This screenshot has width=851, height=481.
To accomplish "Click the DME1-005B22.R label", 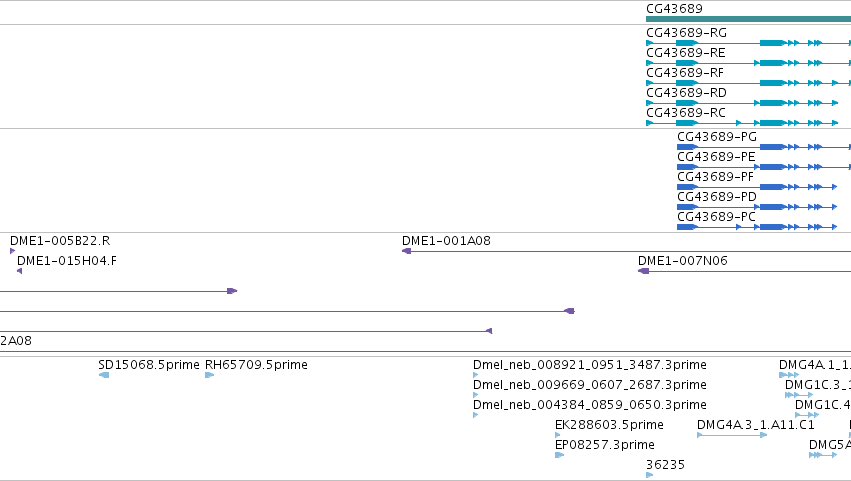I will click(60, 240).
